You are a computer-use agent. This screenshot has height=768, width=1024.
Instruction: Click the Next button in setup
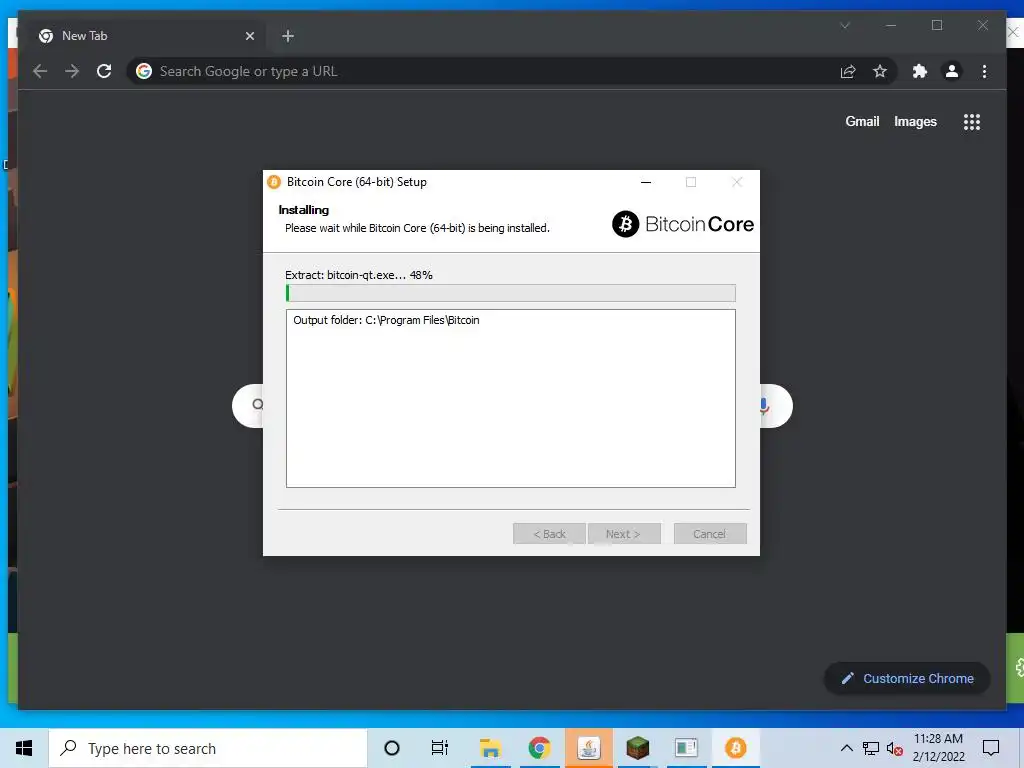[x=624, y=534]
